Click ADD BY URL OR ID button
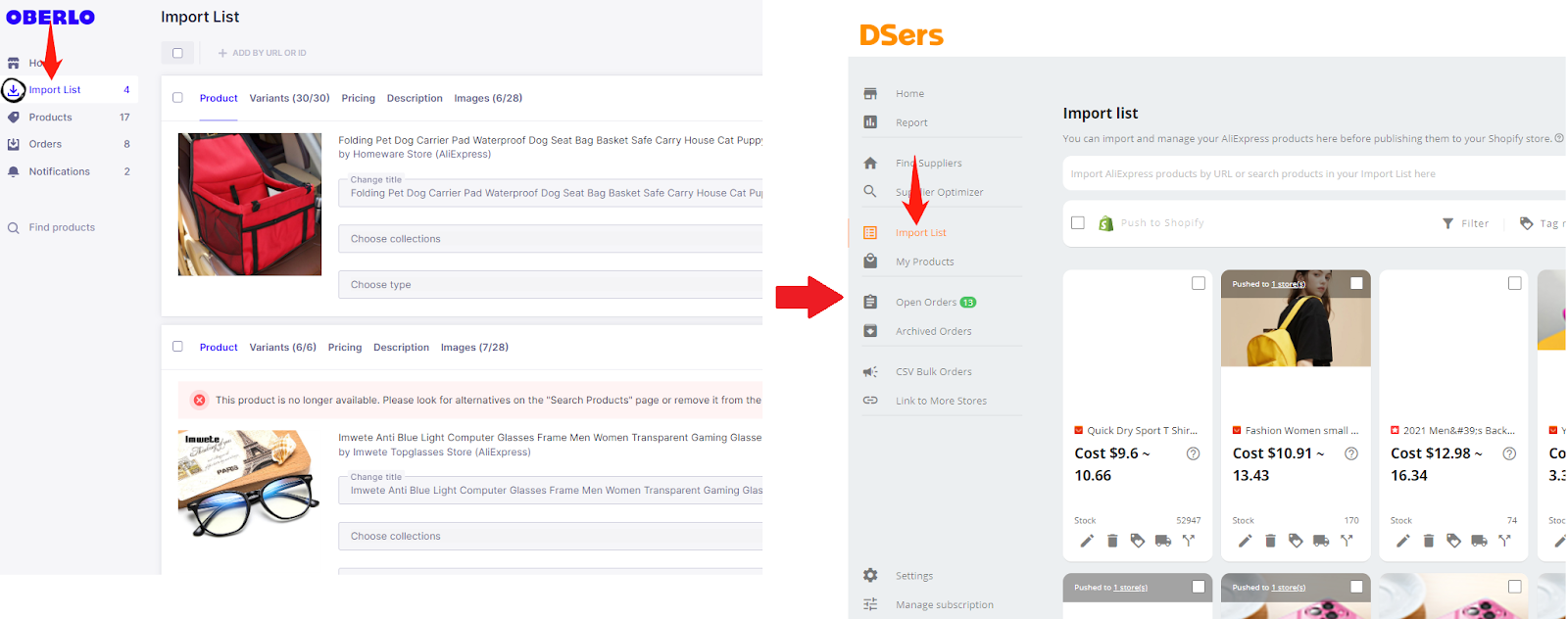 pyautogui.click(x=262, y=53)
